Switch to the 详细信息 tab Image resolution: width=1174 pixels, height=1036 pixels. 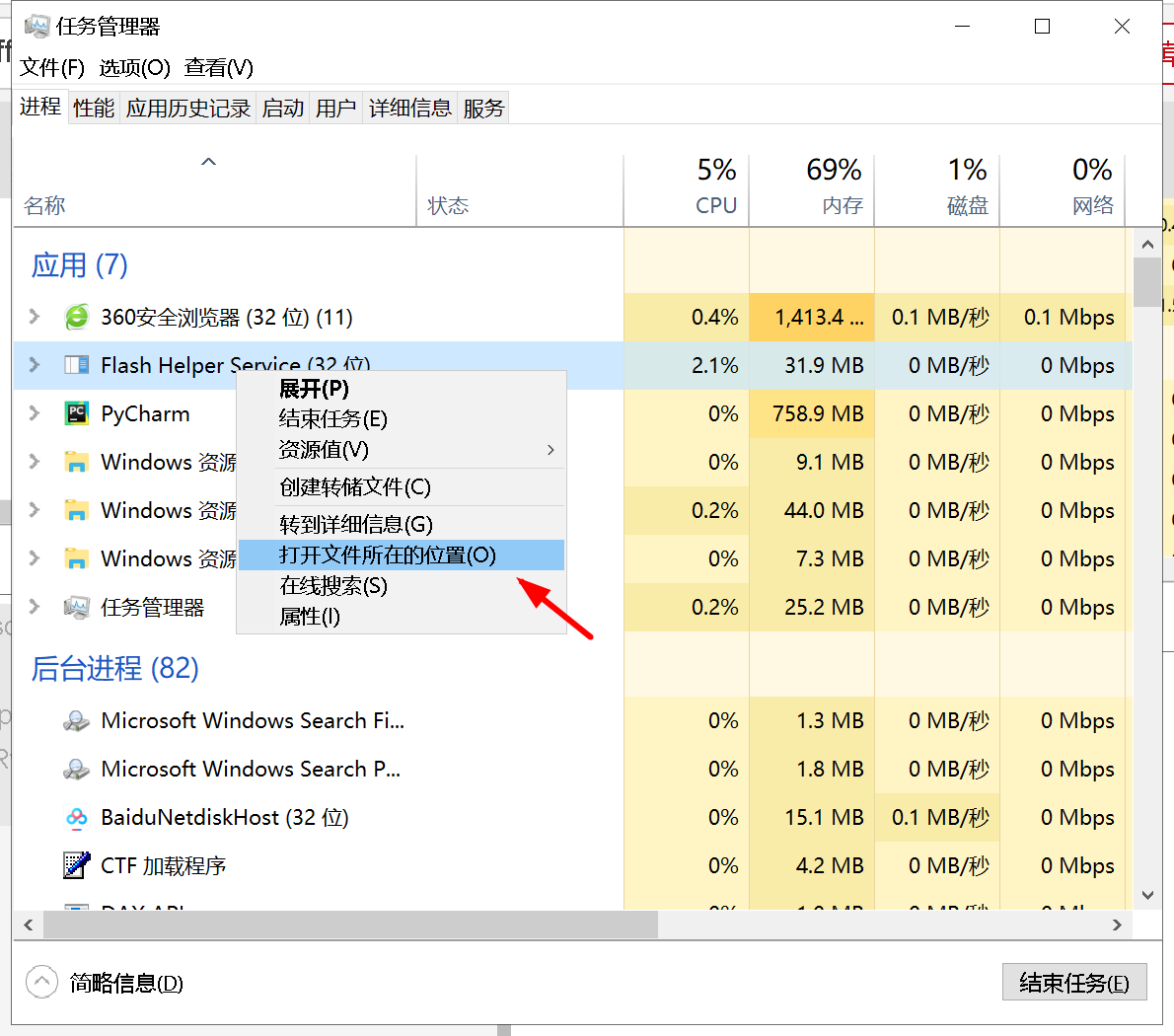[x=410, y=108]
